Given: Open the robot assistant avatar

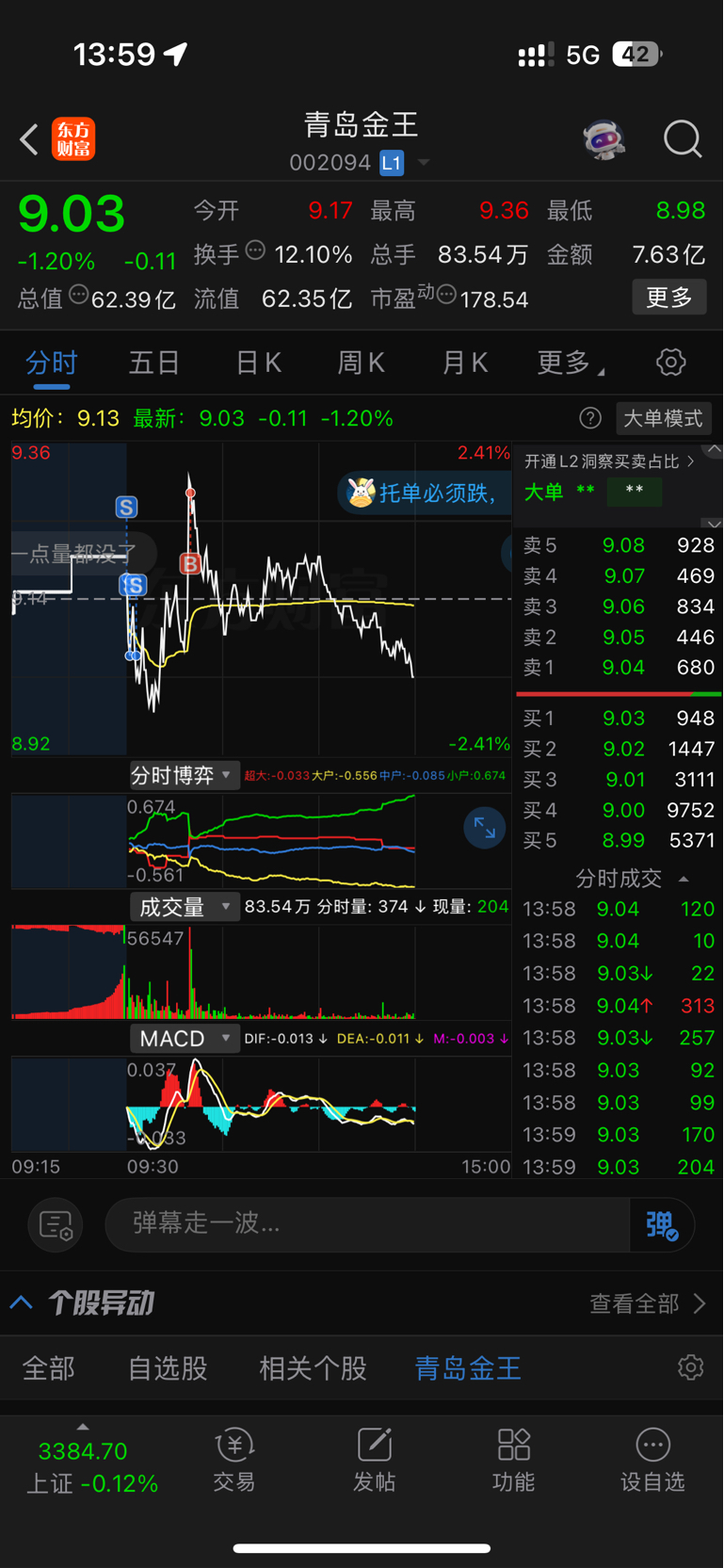Looking at the screenshot, I should 603,139.
